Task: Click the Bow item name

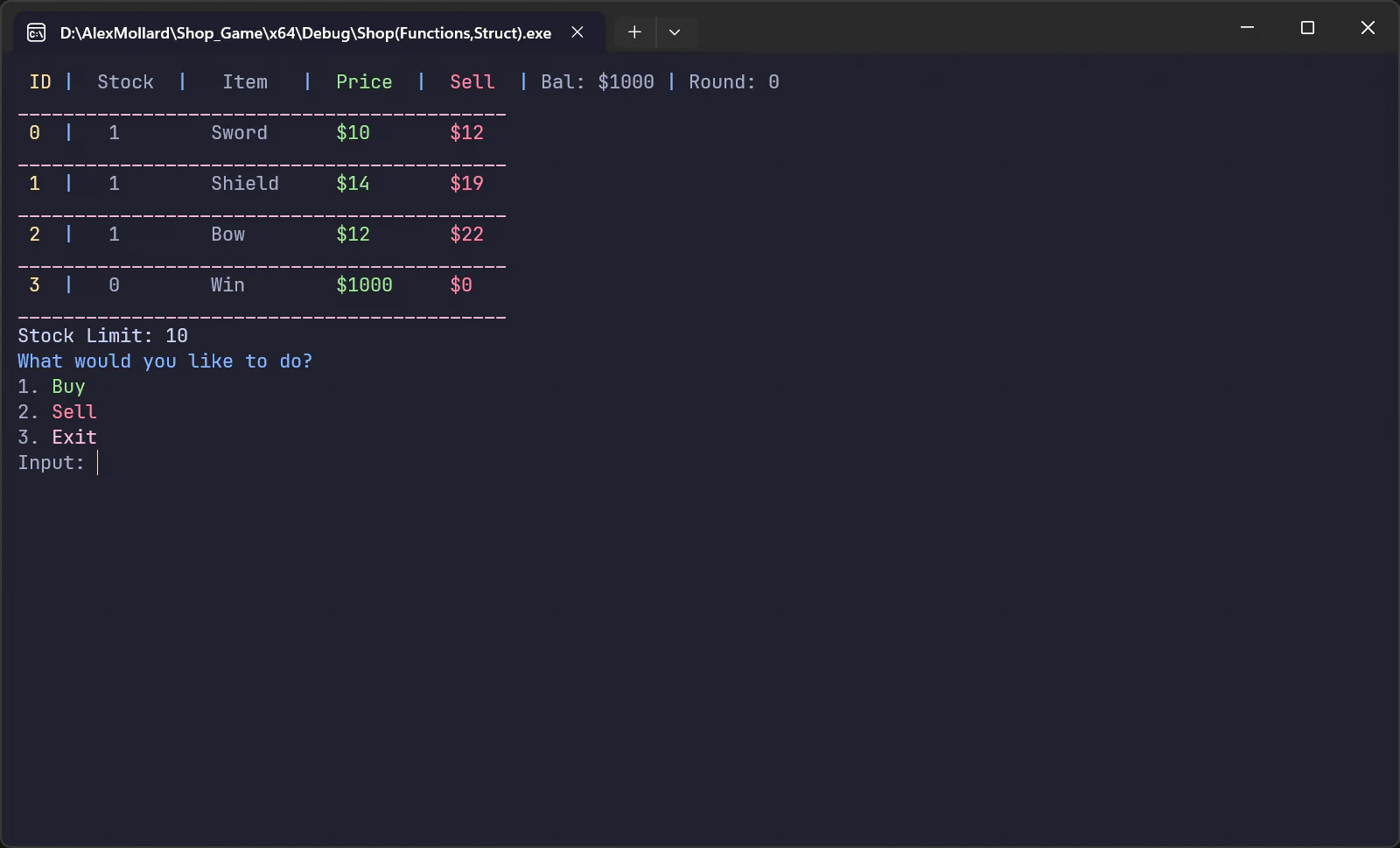Action: coord(227,235)
